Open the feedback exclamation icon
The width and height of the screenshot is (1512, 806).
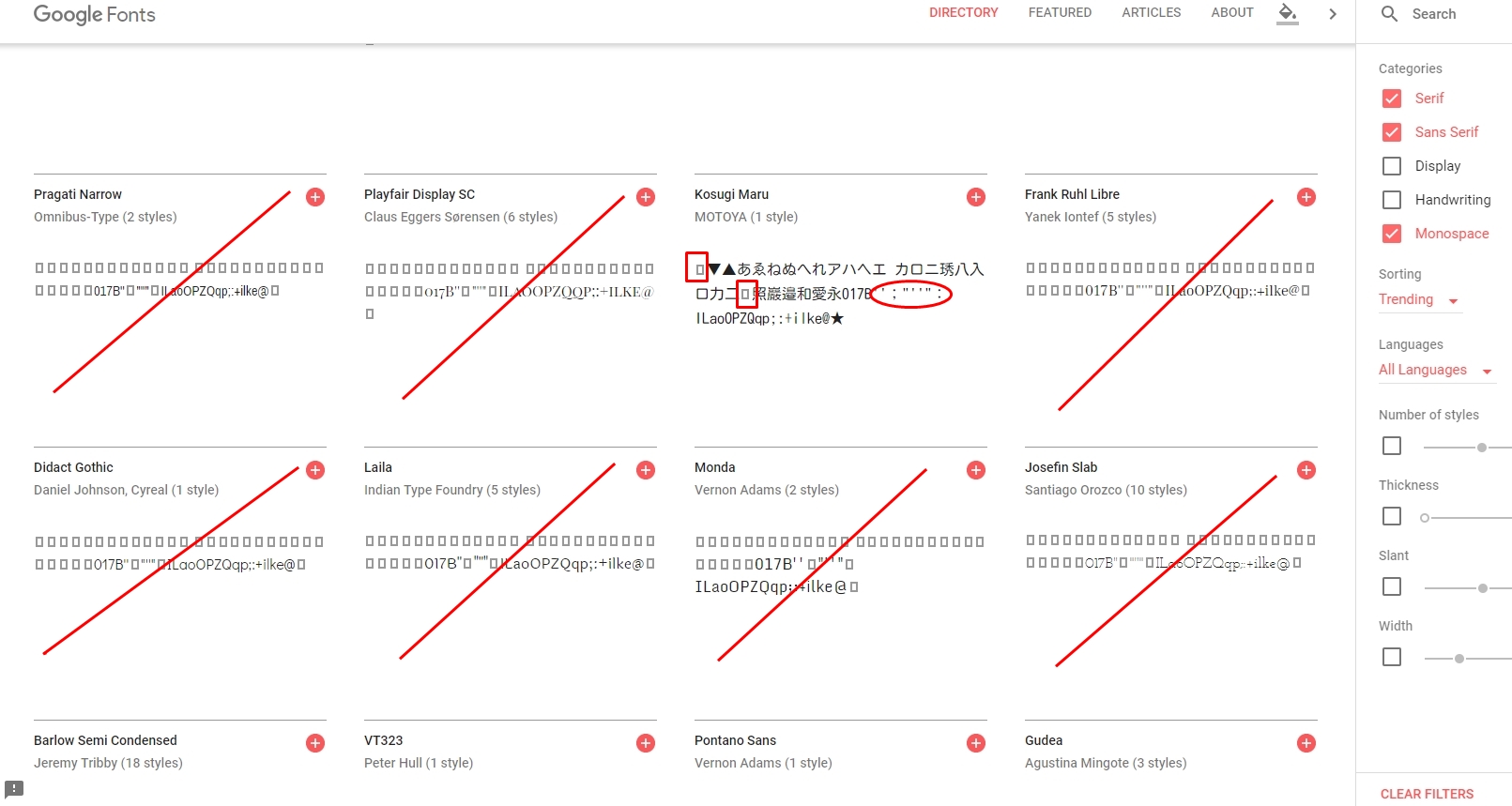tap(14, 789)
